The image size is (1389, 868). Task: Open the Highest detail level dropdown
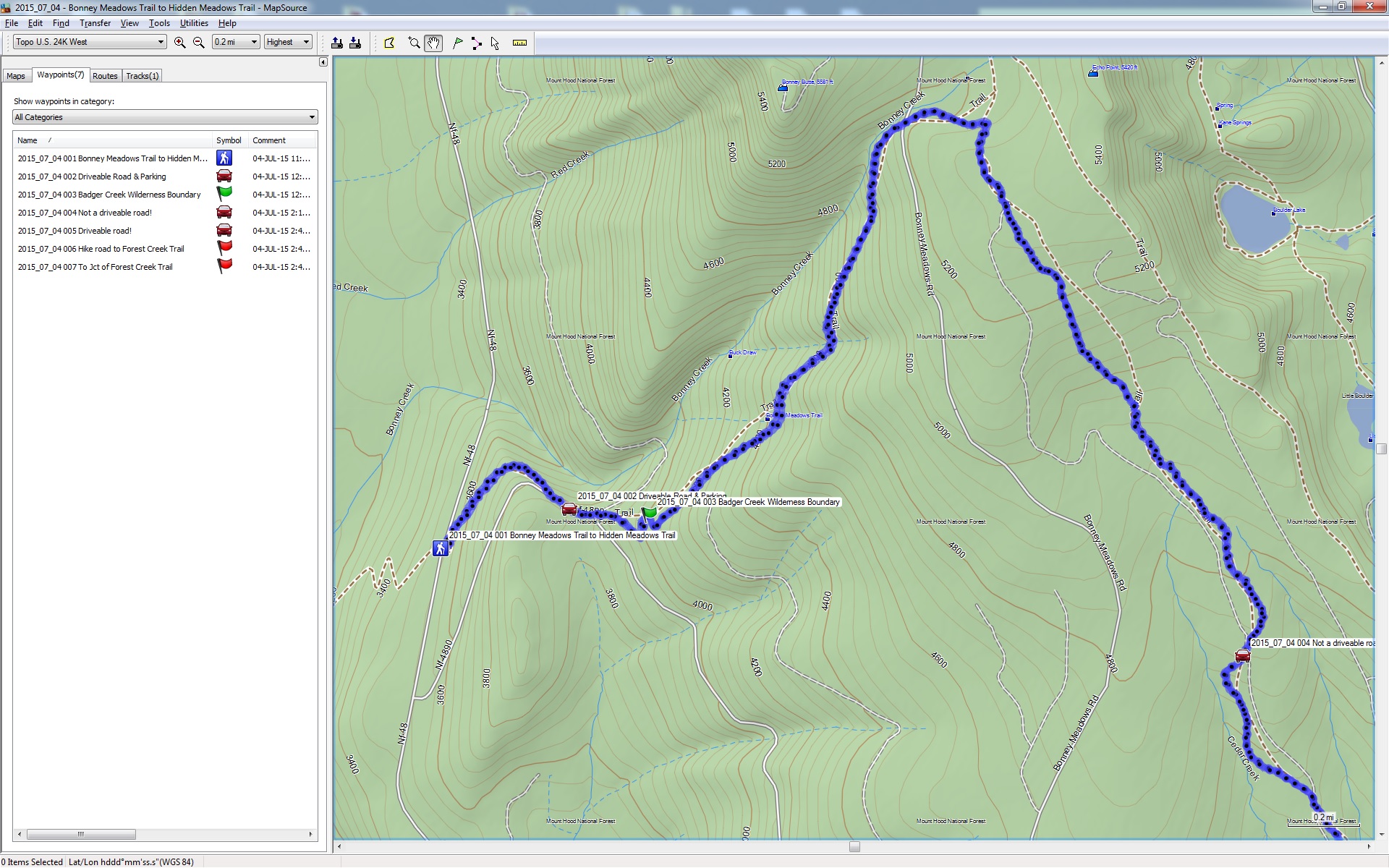point(288,42)
